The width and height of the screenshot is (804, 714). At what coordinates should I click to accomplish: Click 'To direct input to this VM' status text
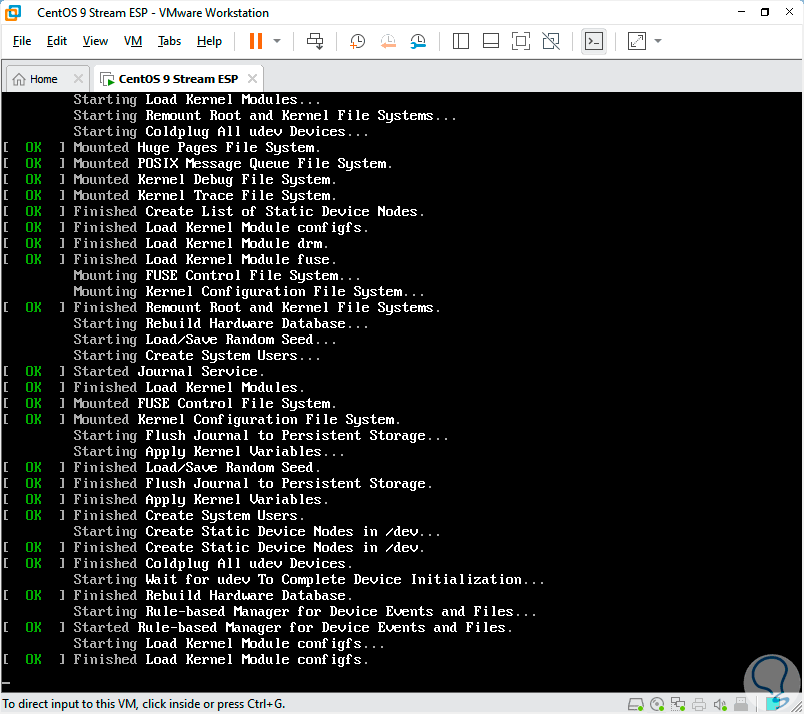point(144,704)
